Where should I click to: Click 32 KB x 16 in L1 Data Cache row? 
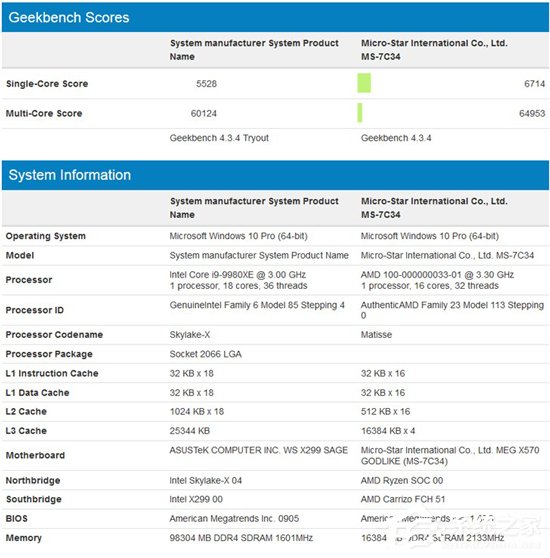click(383, 393)
